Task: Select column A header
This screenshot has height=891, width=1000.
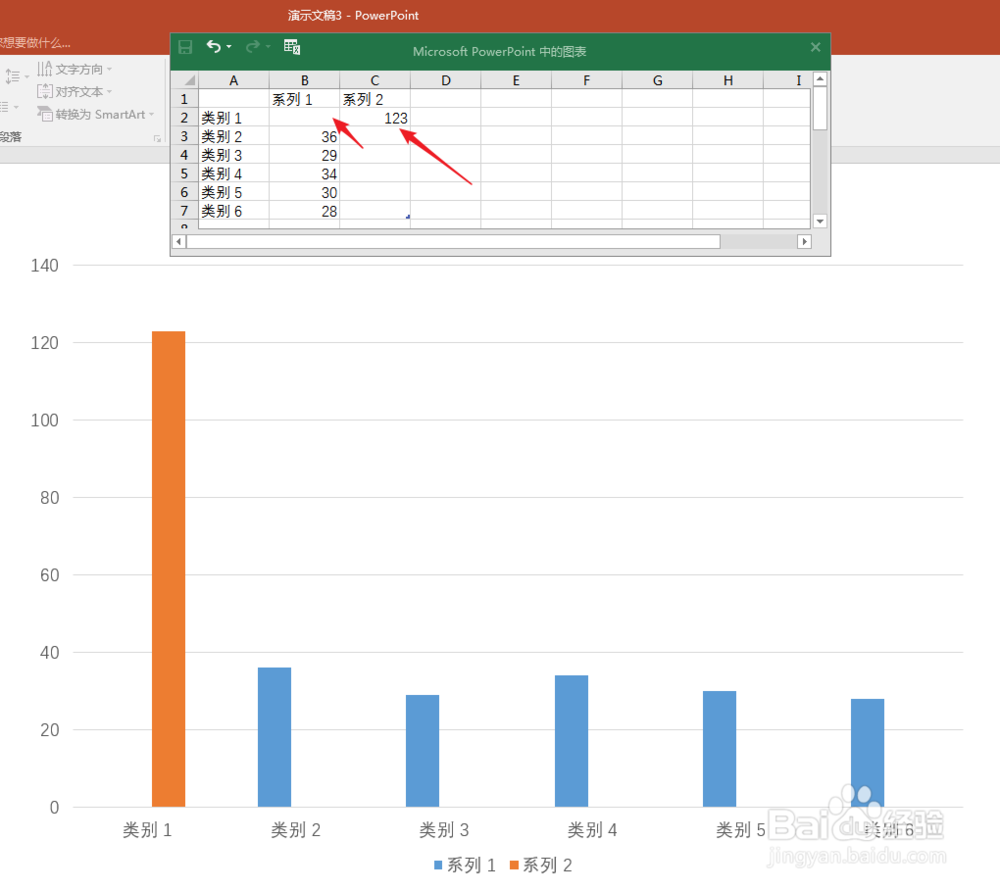Action: (x=233, y=80)
